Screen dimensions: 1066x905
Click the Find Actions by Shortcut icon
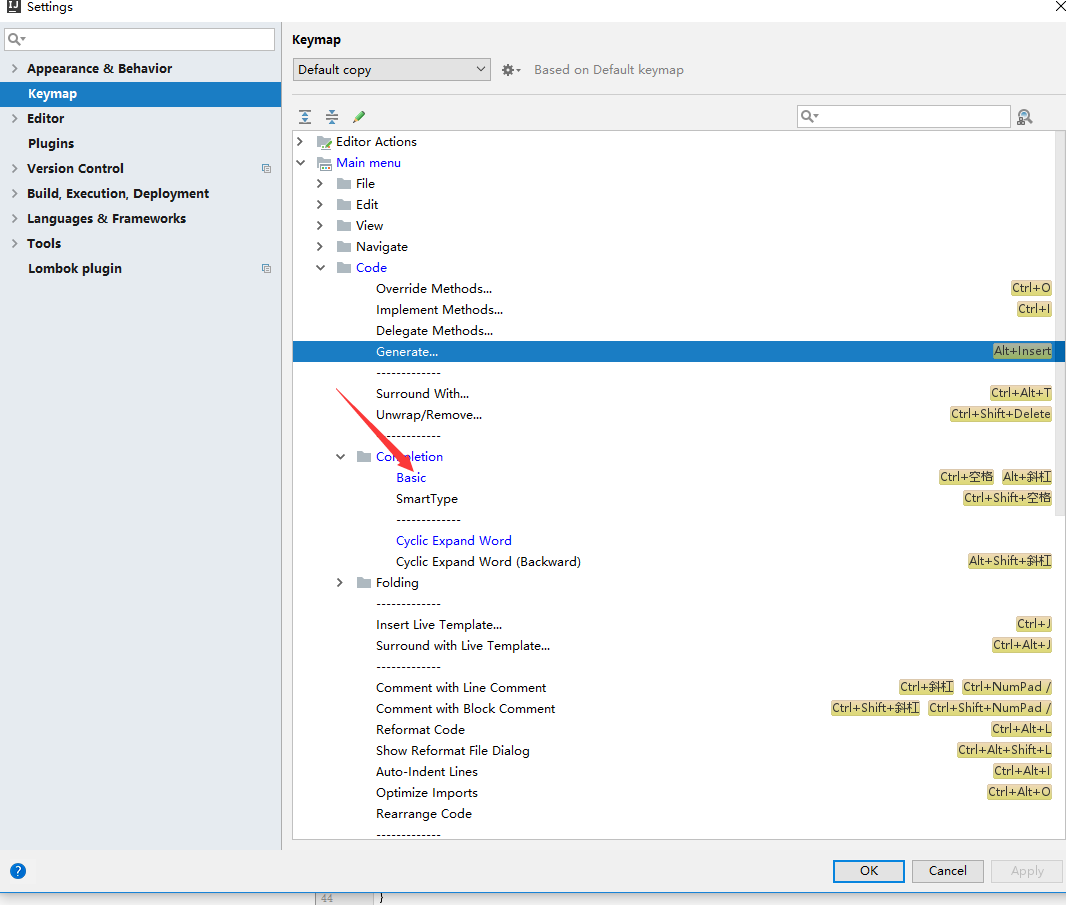[x=1024, y=117]
